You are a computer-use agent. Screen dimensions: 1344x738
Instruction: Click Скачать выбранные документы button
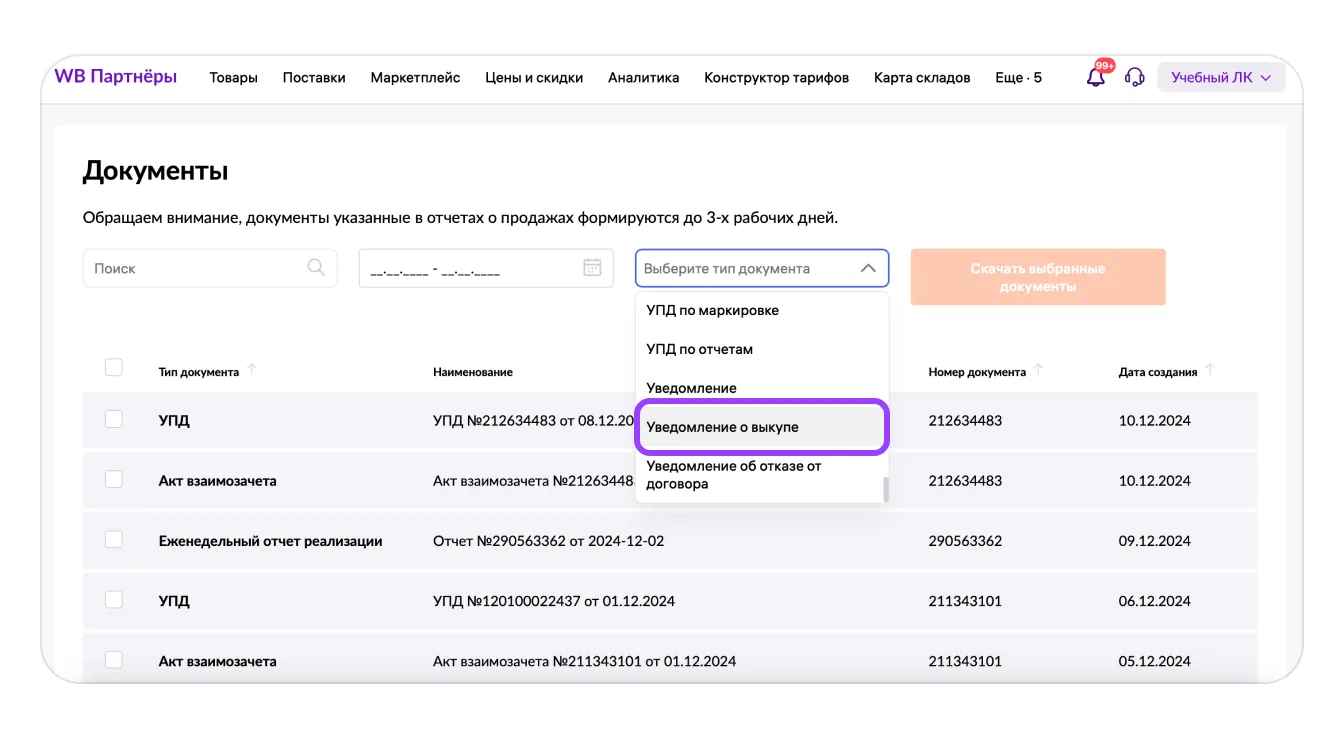tap(1037, 277)
